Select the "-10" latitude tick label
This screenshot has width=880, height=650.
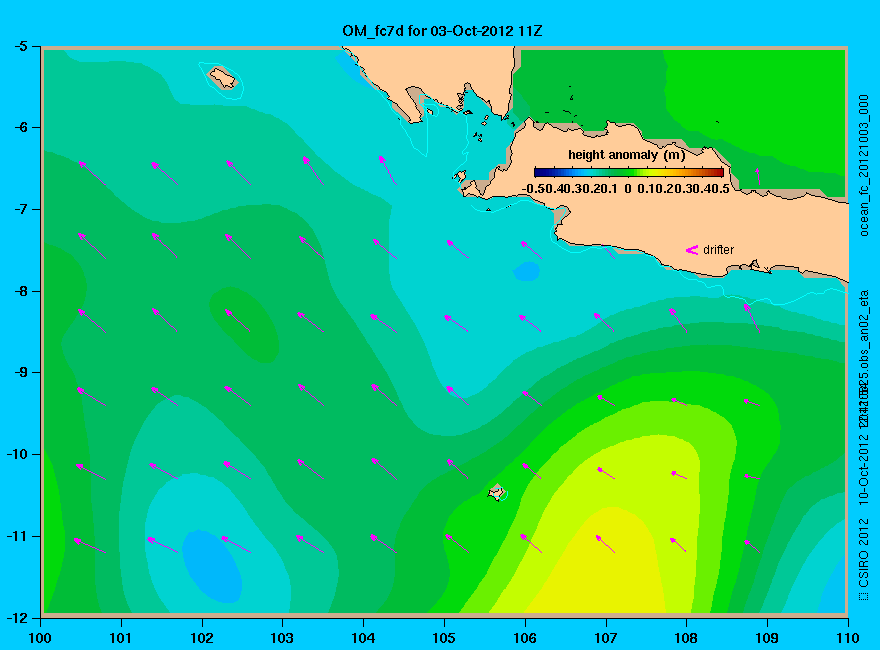17,454
